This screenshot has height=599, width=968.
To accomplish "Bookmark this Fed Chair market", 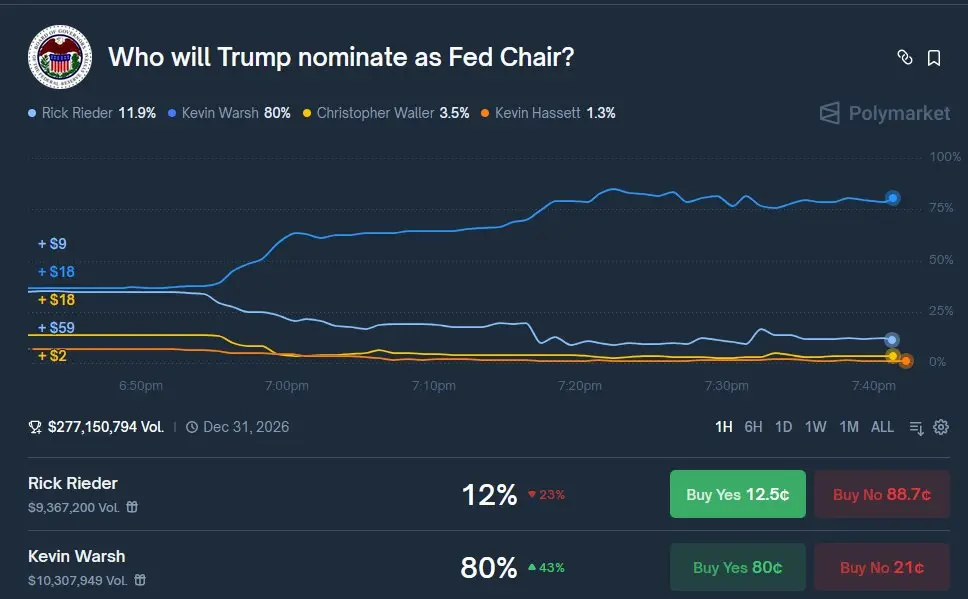I will click(x=934, y=58).
